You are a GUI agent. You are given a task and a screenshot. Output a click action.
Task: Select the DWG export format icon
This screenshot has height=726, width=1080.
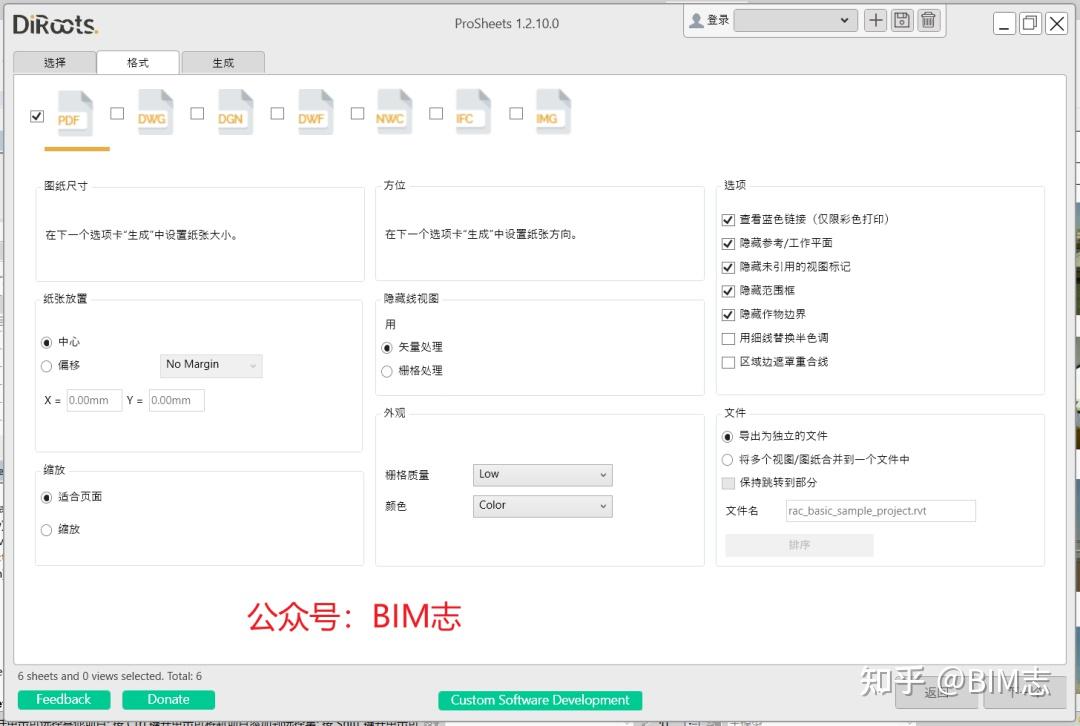154,112
